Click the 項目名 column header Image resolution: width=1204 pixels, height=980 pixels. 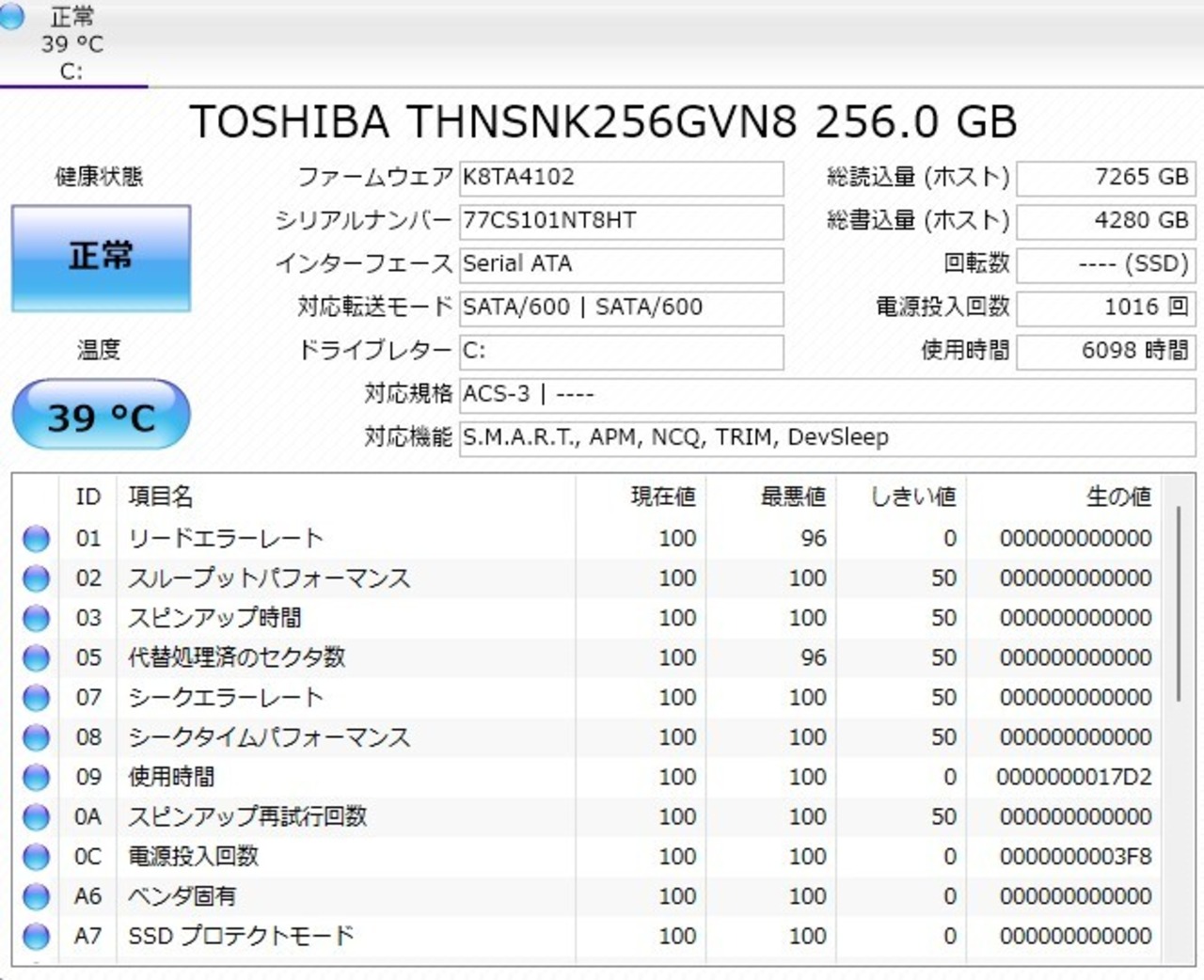[x=345, y=497]
